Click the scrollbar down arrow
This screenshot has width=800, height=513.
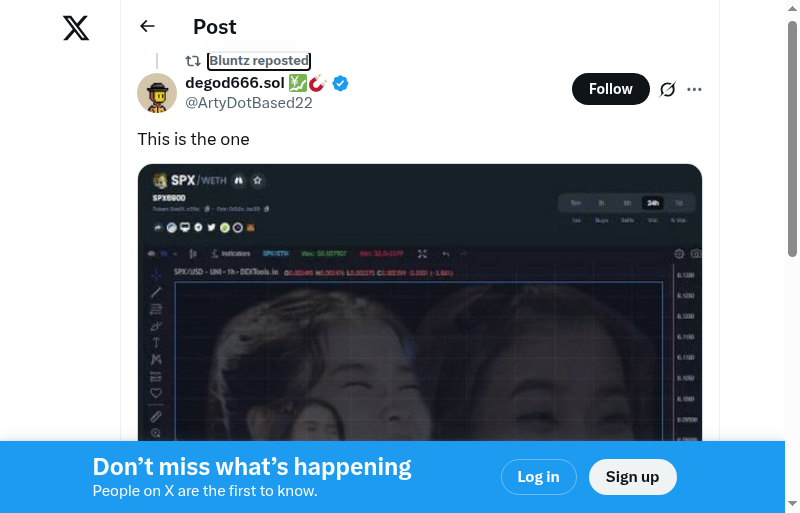coord(792,504)
